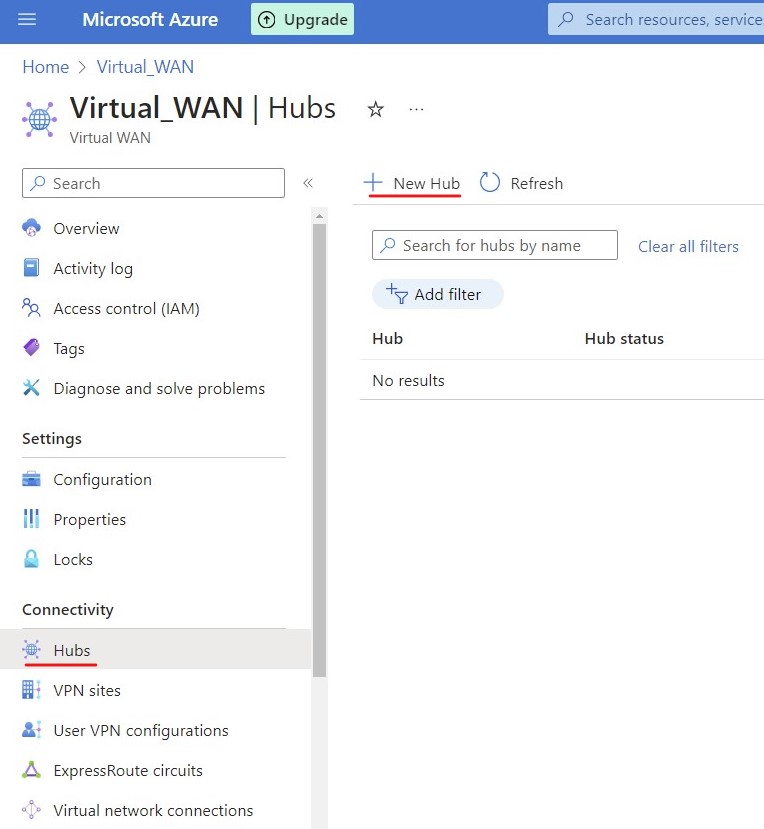Click the Upgrade arrow circle icon
764x829 pixels.
(x=266, y=20)
